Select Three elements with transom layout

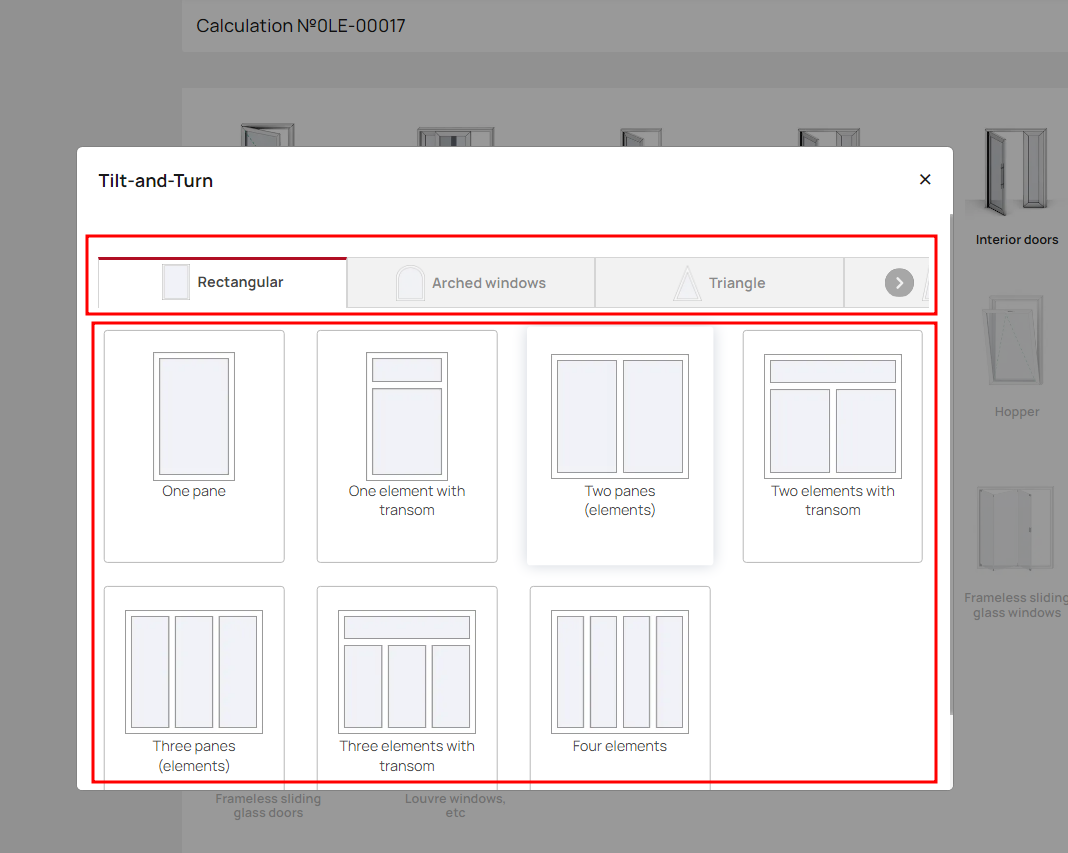(x=407, y=687)
